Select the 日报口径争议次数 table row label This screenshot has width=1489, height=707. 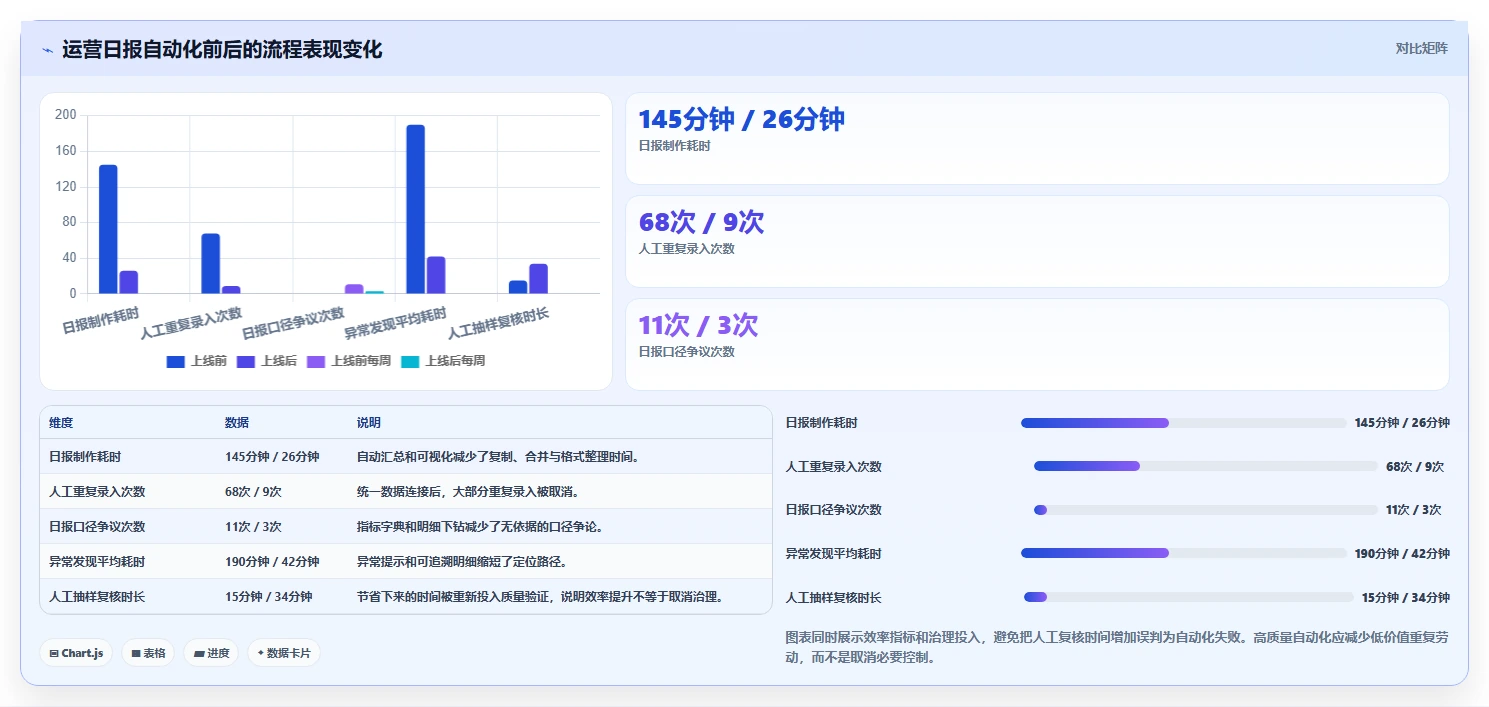click(97, 527)
